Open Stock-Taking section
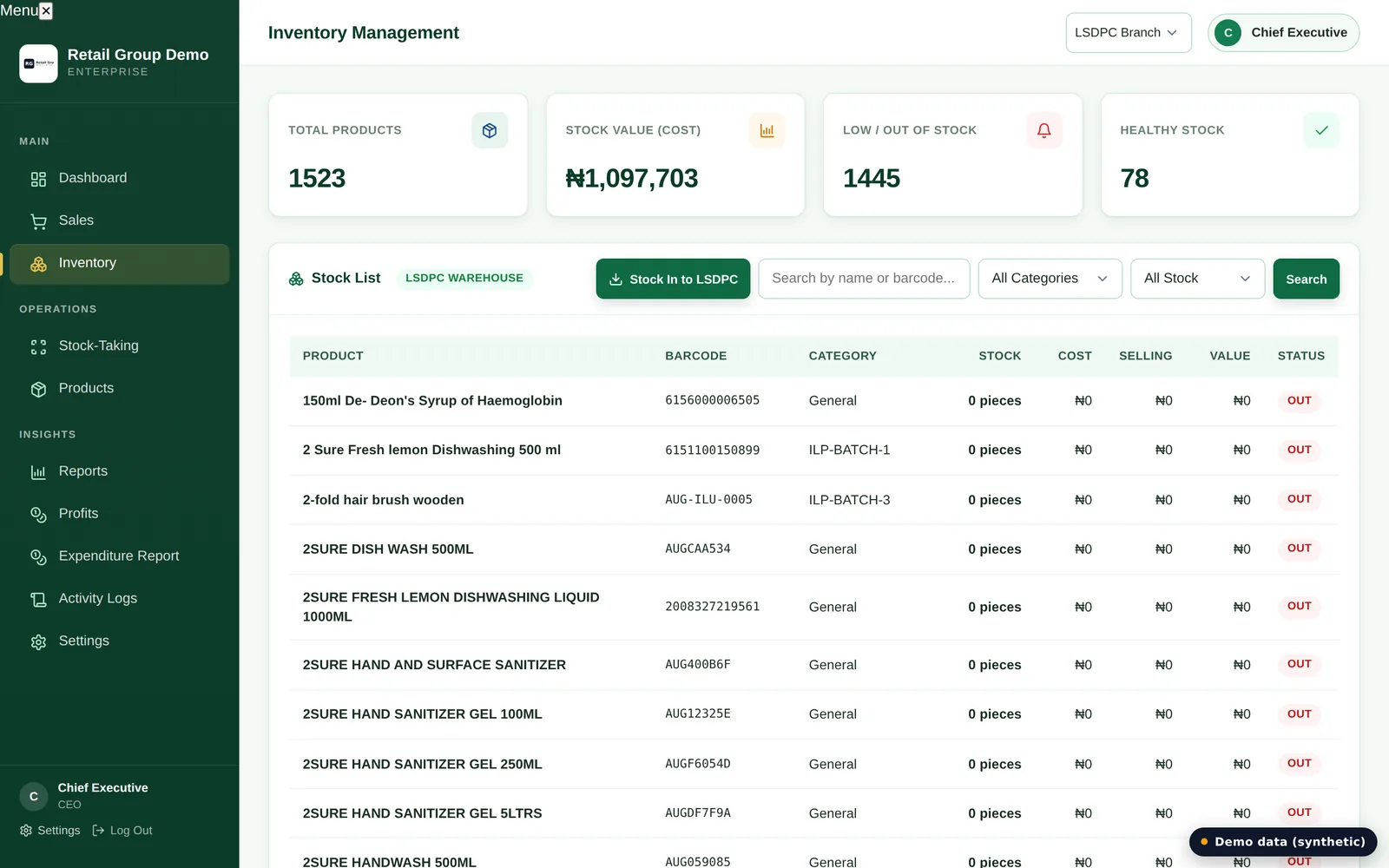The width and height of the screenshot is (1389, 868). tap(120, 345)
